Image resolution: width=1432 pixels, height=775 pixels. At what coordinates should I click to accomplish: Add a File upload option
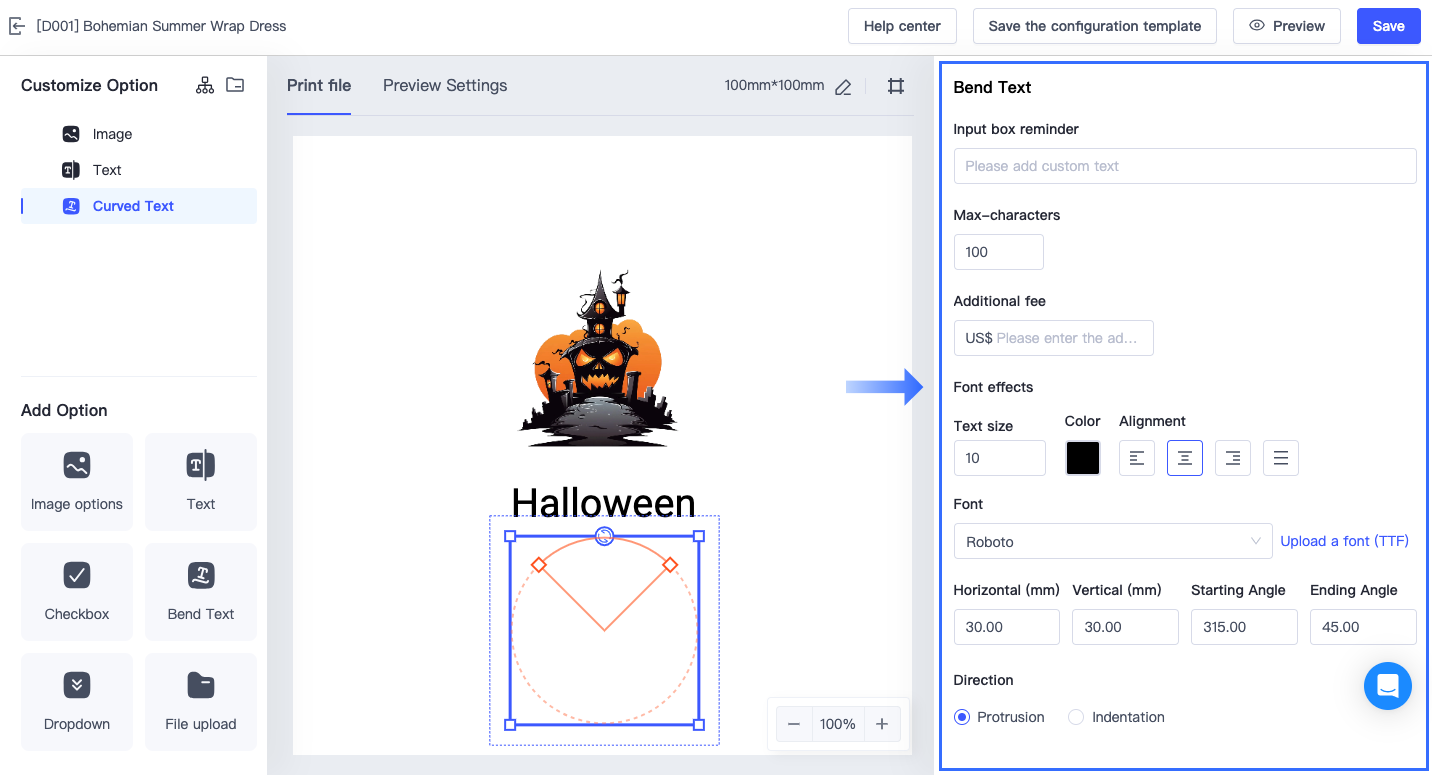tap(200, 702)
